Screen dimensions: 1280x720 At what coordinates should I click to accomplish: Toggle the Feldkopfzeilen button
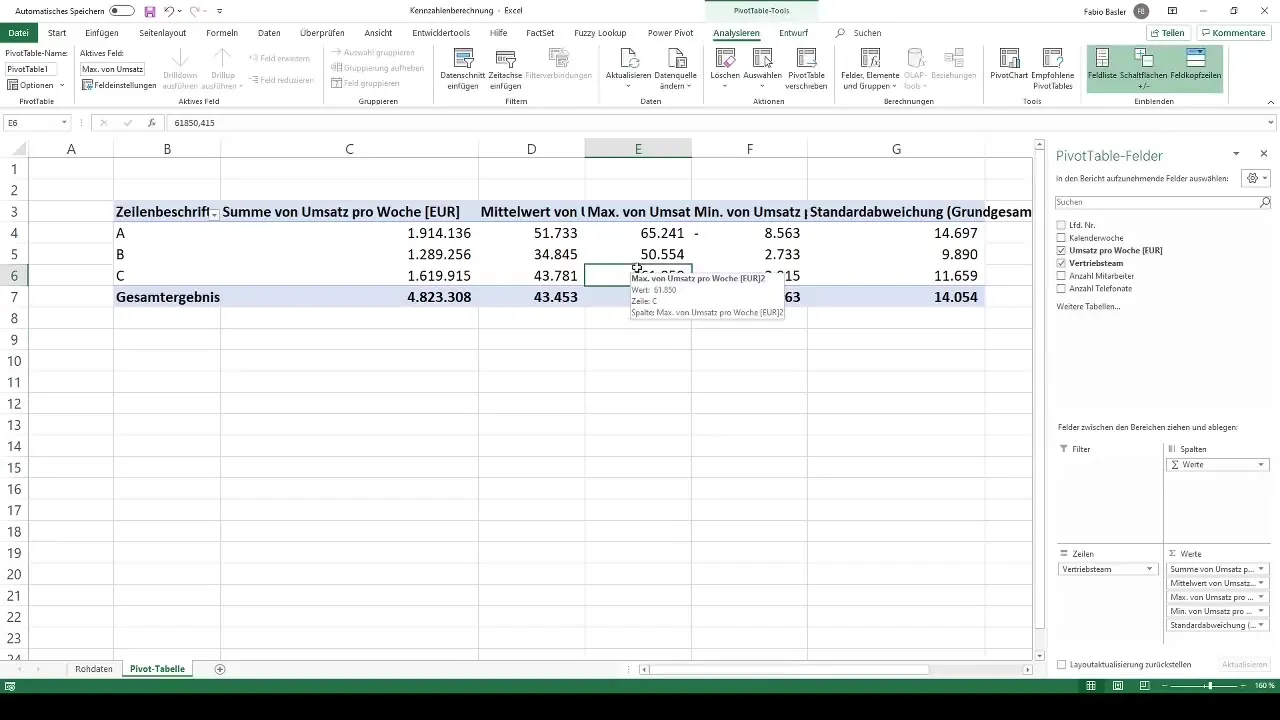pos(1195,68)
